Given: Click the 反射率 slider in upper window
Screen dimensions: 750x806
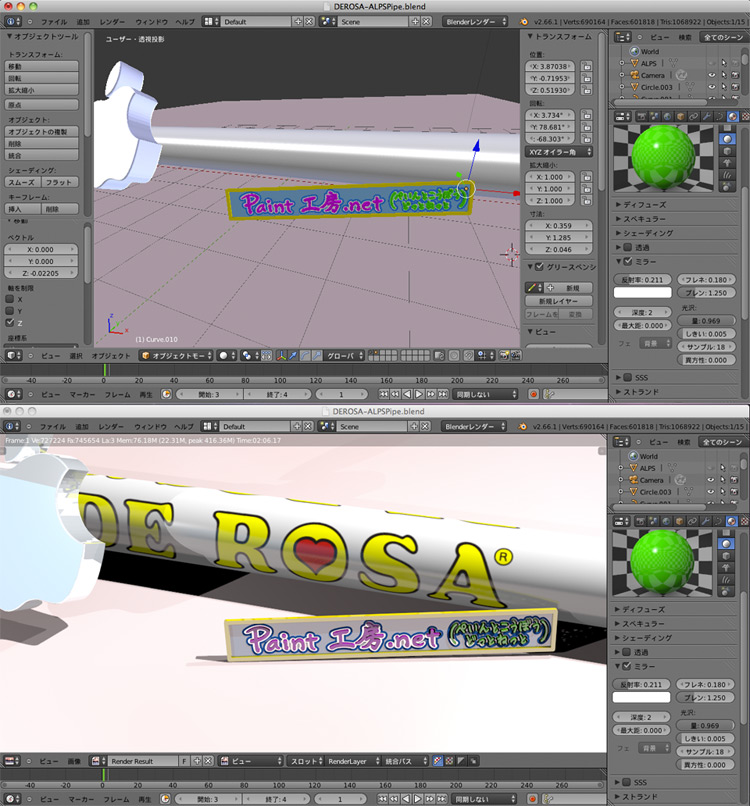Looking at the screenshot, I should pos(641,280).
